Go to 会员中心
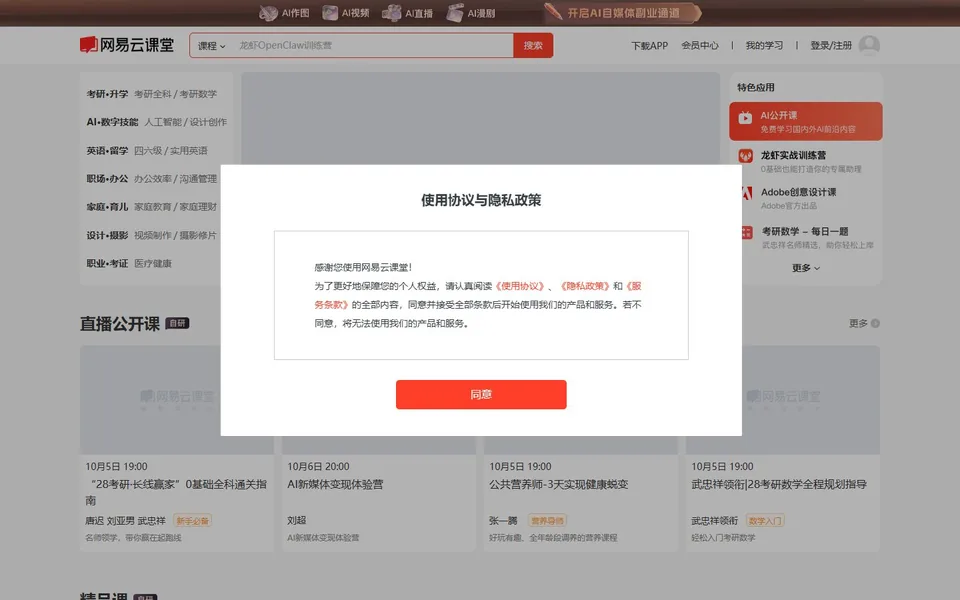The width and height of the screenshot is (960, 600). pos(700,45)
